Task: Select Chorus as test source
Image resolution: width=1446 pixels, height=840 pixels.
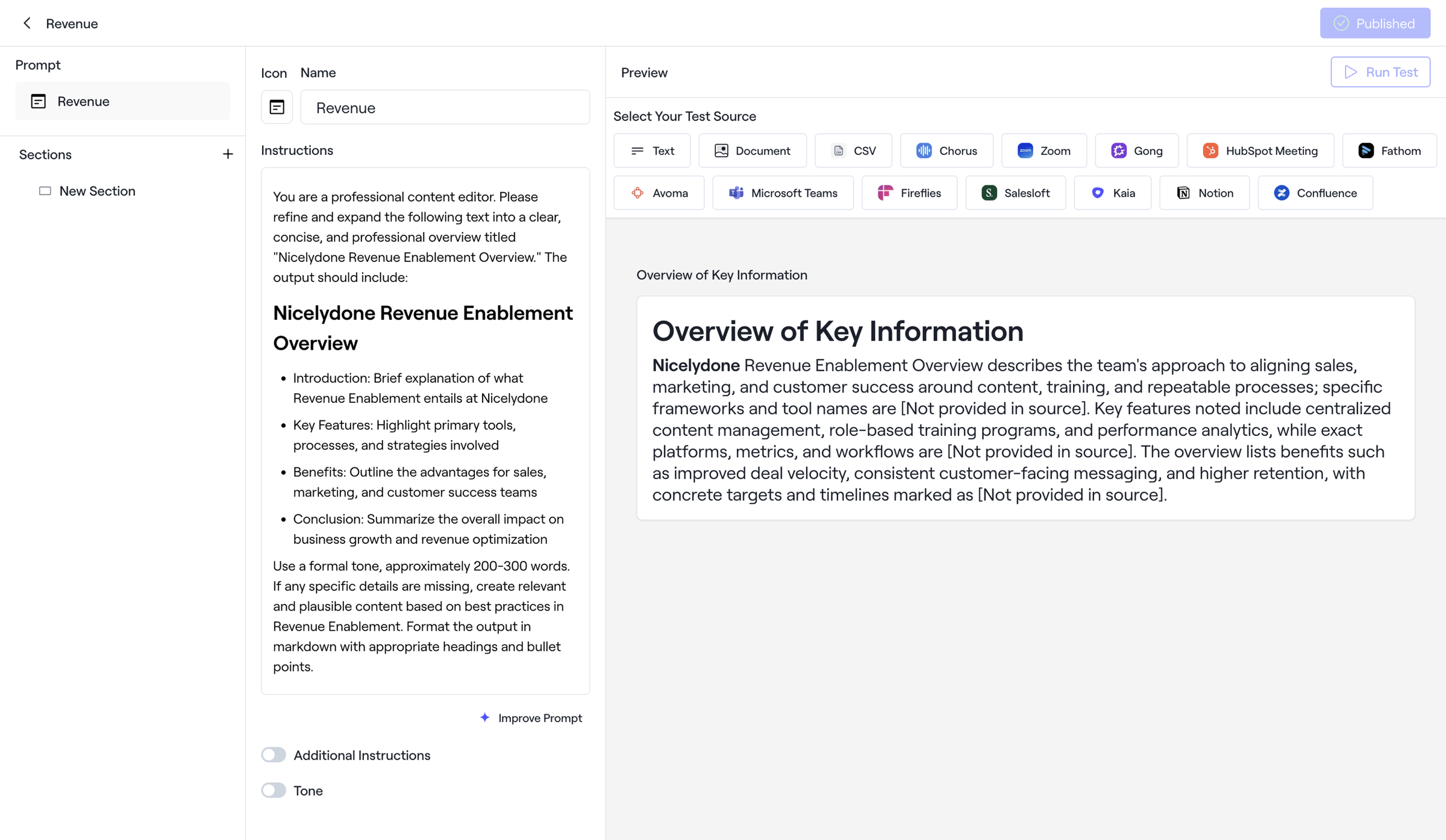Action: tap(946, 151)
